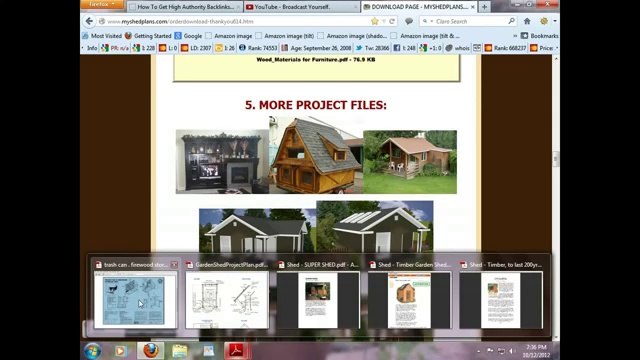The height and width of the screenshot is (360, 640).
Task: Expand the URL history dropdown arrow
Action: (384, 21)
